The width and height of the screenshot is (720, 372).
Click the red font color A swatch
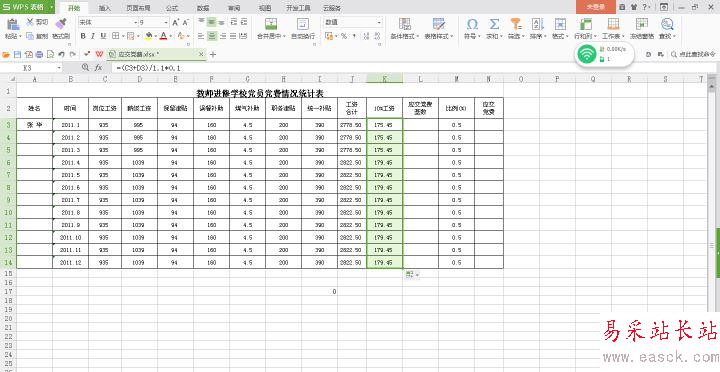pyautogui.click(x=164, y=36)
